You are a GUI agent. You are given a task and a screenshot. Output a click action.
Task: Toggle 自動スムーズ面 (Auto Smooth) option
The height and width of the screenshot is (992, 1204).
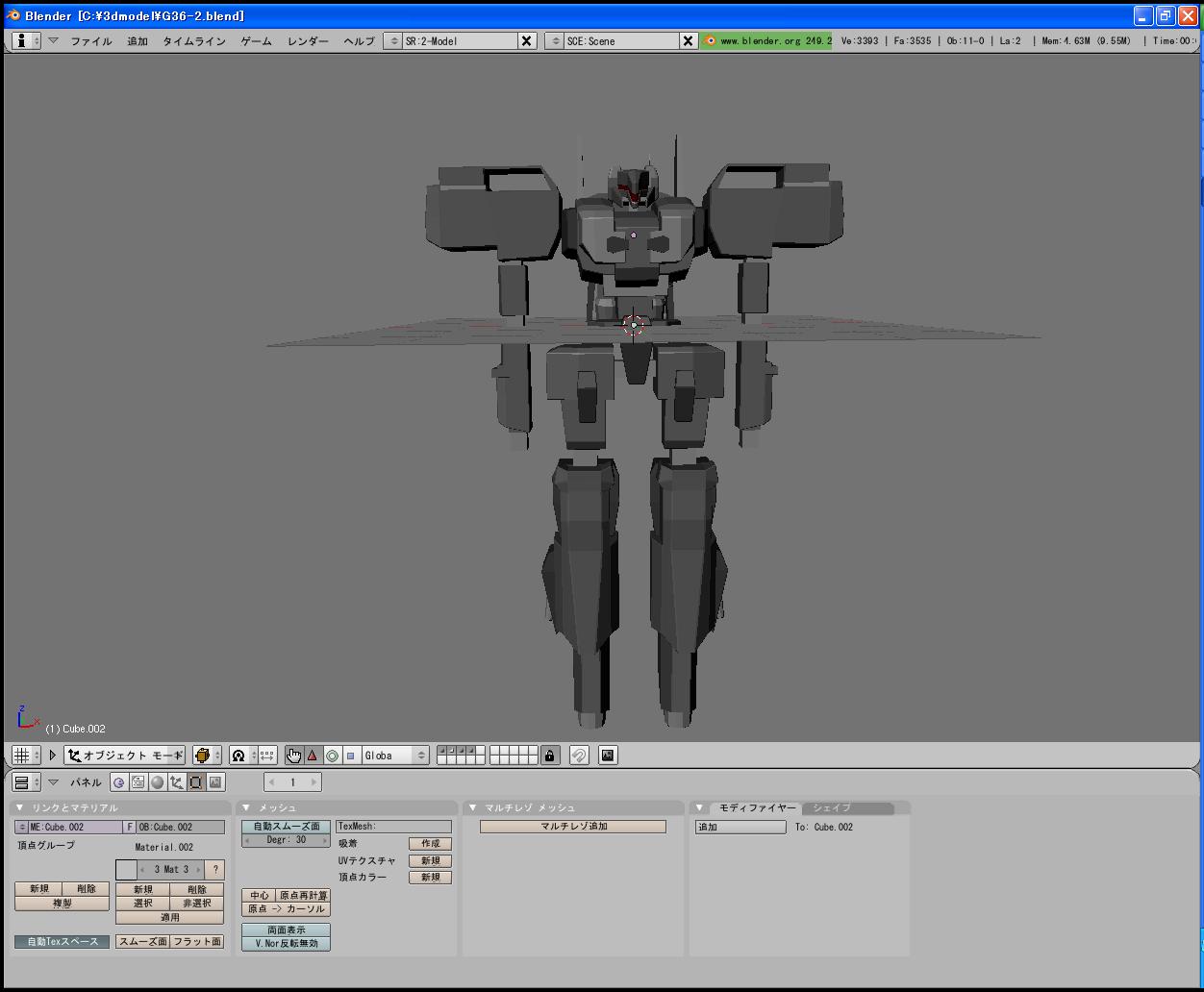[x=286, y=827]
